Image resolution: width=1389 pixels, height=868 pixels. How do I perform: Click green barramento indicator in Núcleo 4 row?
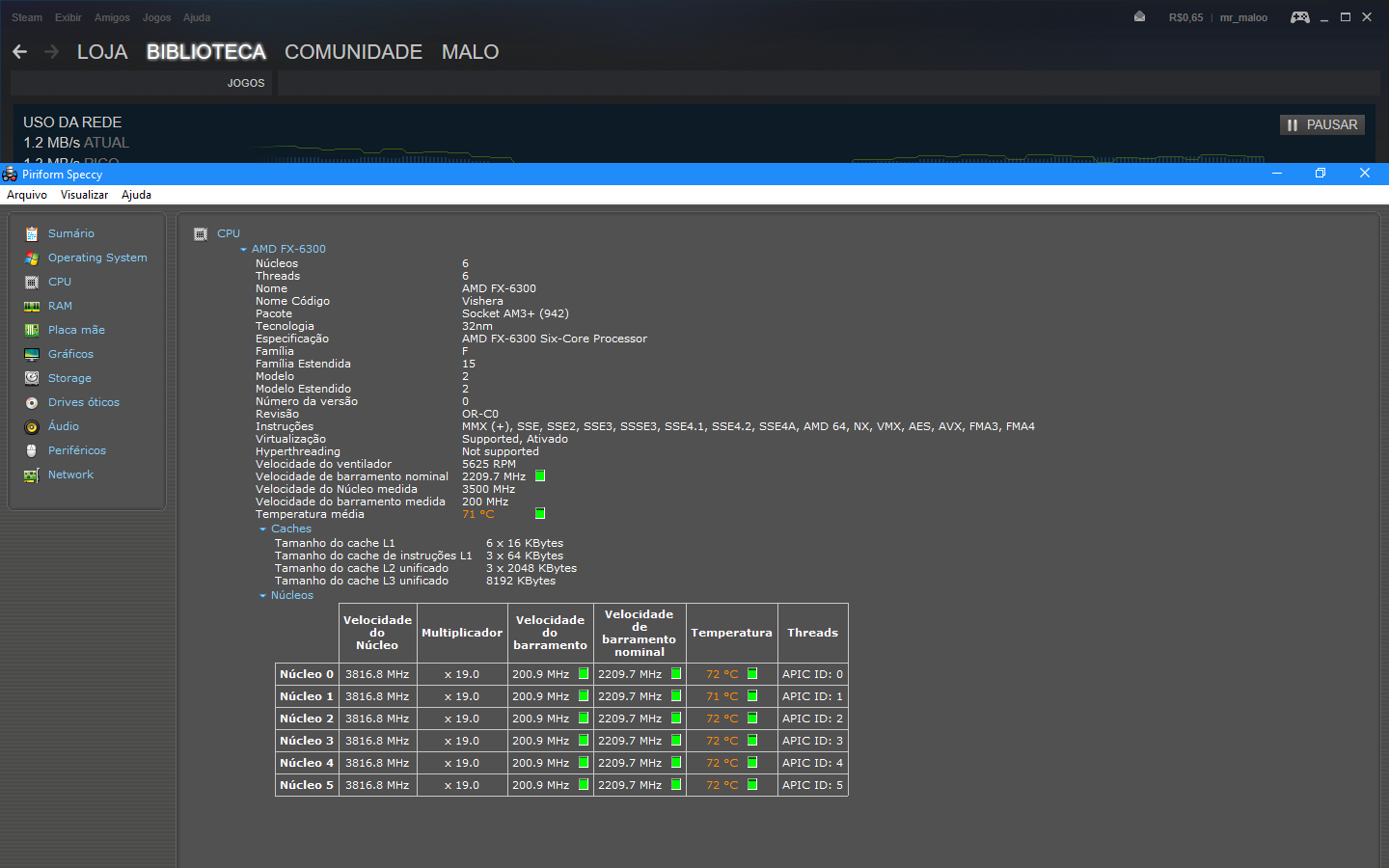pyautogui.click(x=584, y=762)
